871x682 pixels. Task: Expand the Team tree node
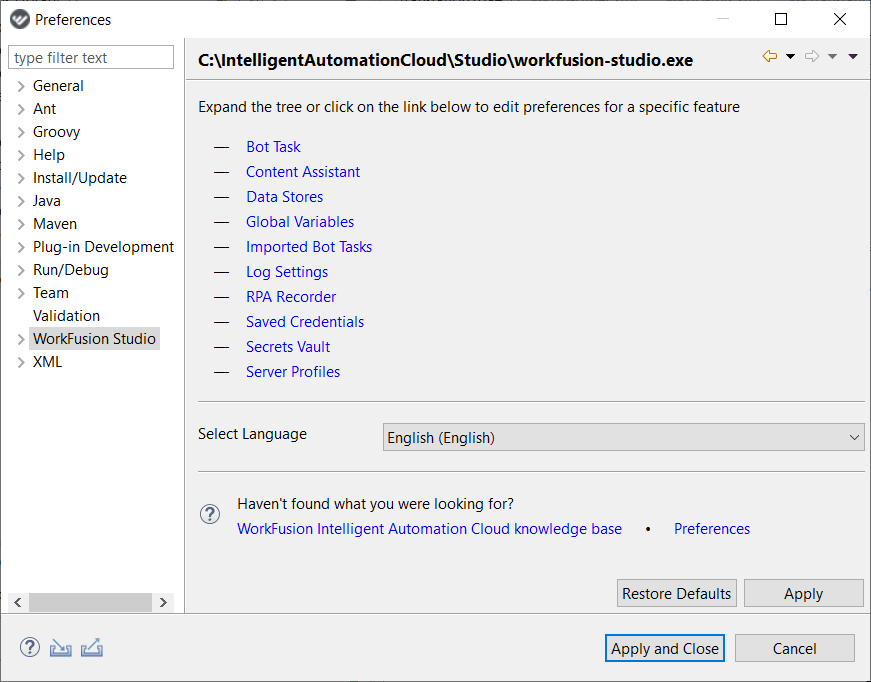(21, 293)
